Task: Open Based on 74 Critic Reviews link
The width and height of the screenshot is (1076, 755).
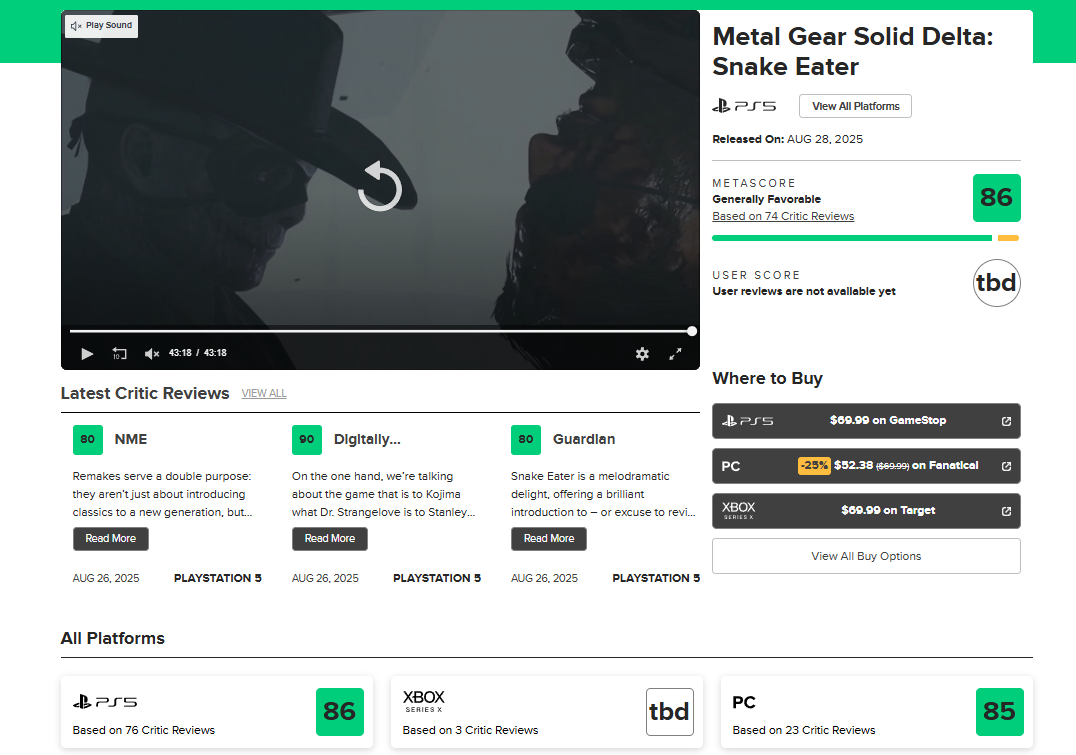Action: 783,216
